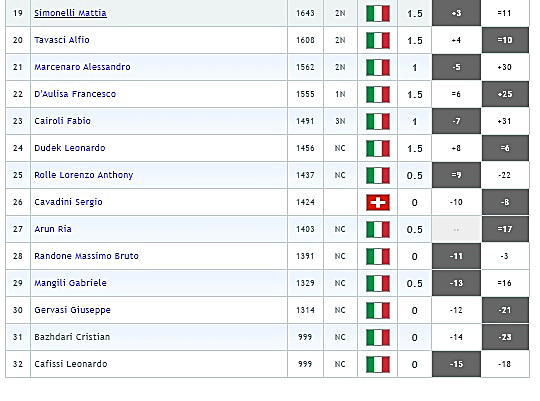Click Italian flag in Gervasi Giuseppe row

(x=378, y=310)
